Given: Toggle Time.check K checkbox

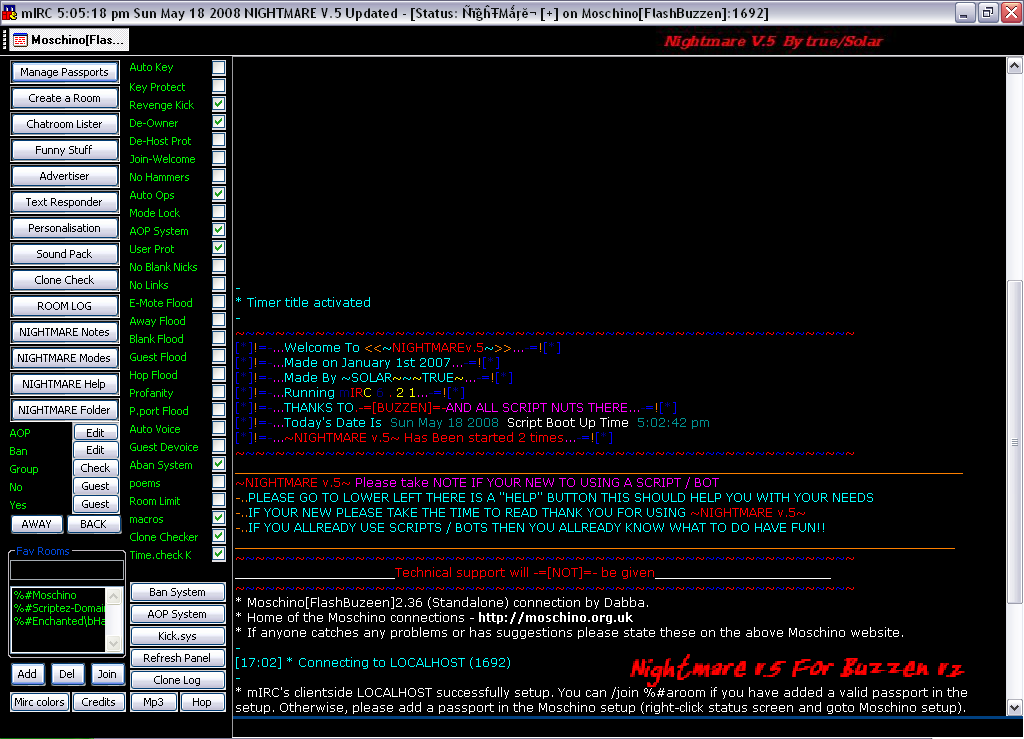Looking at the screenshot, I should 219,554.
